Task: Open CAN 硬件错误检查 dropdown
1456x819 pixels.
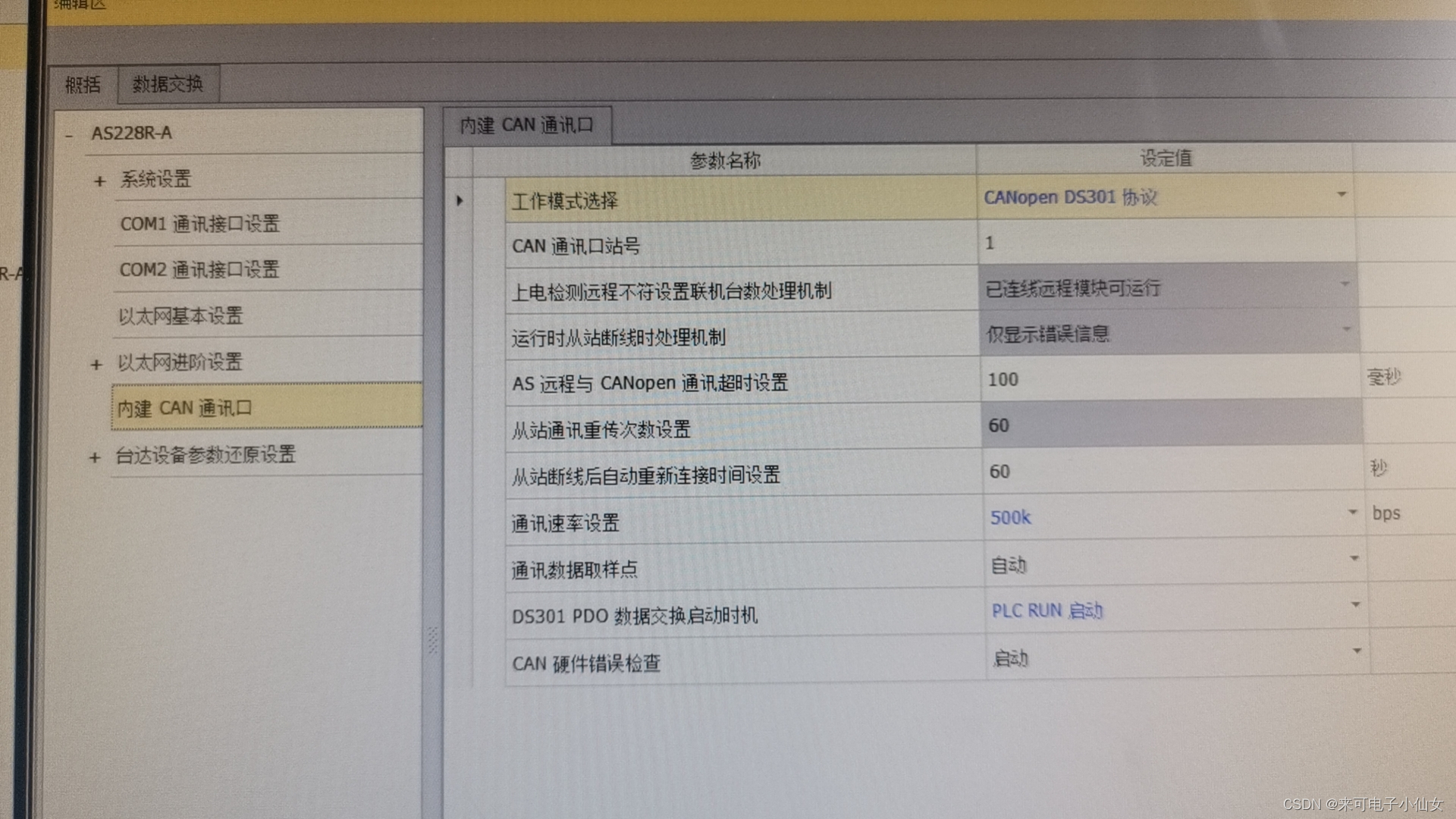Action: coord(1356,651)
